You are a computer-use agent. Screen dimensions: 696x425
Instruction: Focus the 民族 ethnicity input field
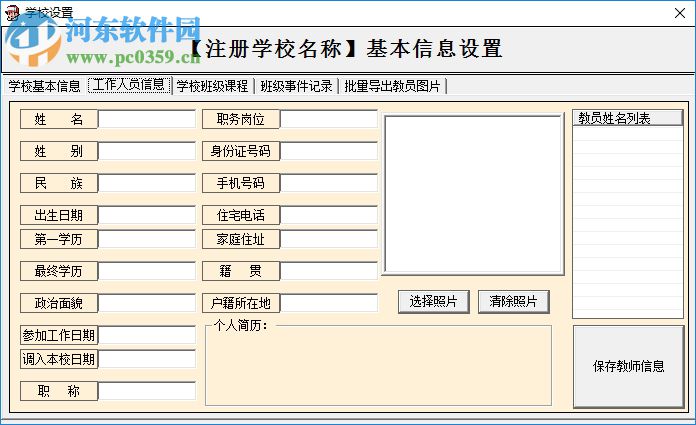pyautogui.click(x=146, y=183)
